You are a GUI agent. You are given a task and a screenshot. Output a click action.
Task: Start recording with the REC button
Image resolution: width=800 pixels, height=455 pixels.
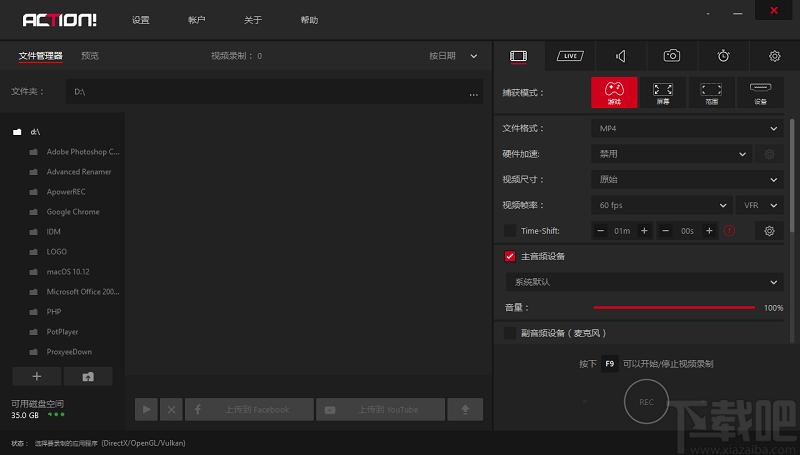(646, 402)
